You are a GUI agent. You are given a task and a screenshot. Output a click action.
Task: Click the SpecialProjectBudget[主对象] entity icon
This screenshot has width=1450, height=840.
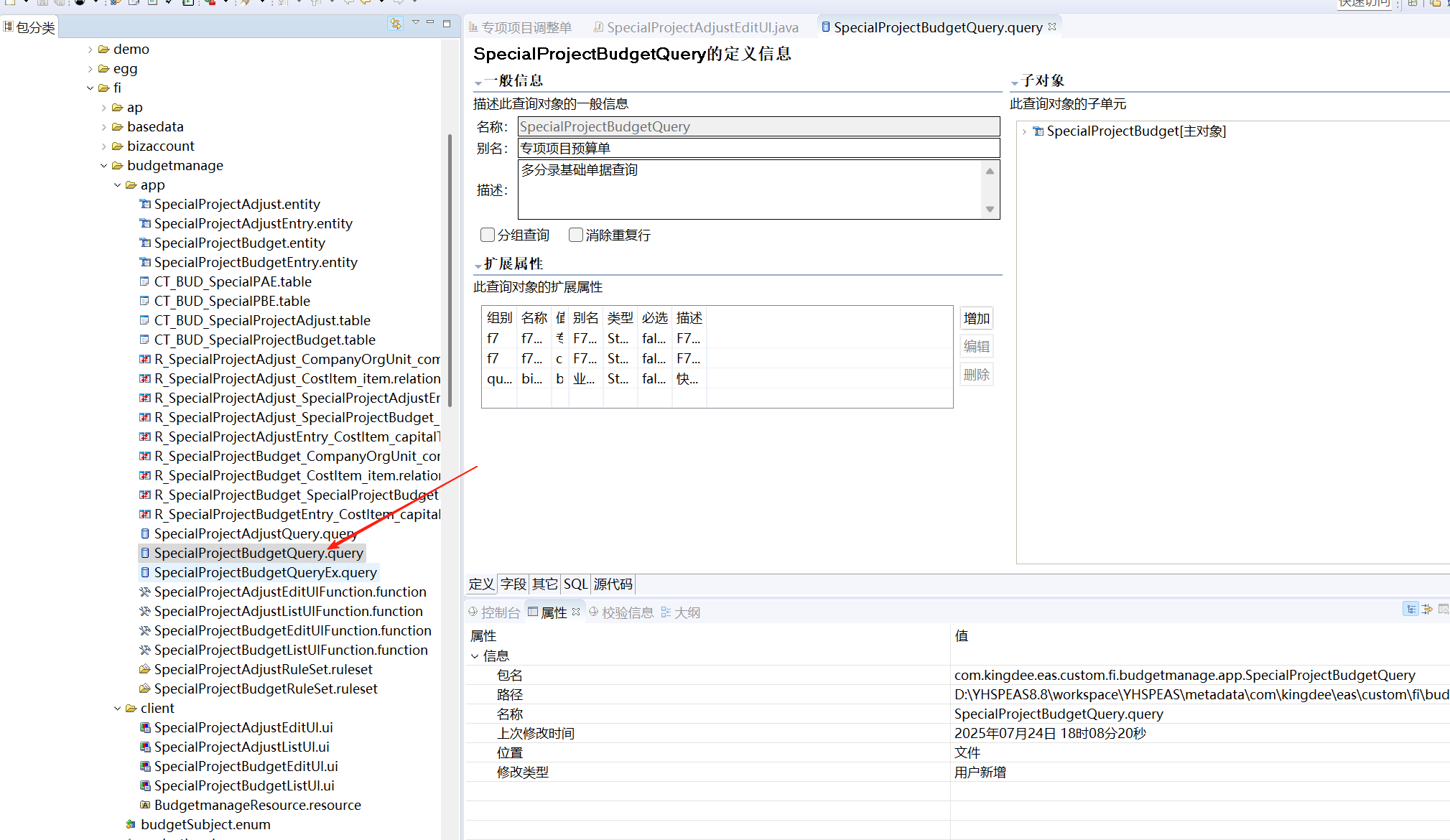pos(1038,131)
